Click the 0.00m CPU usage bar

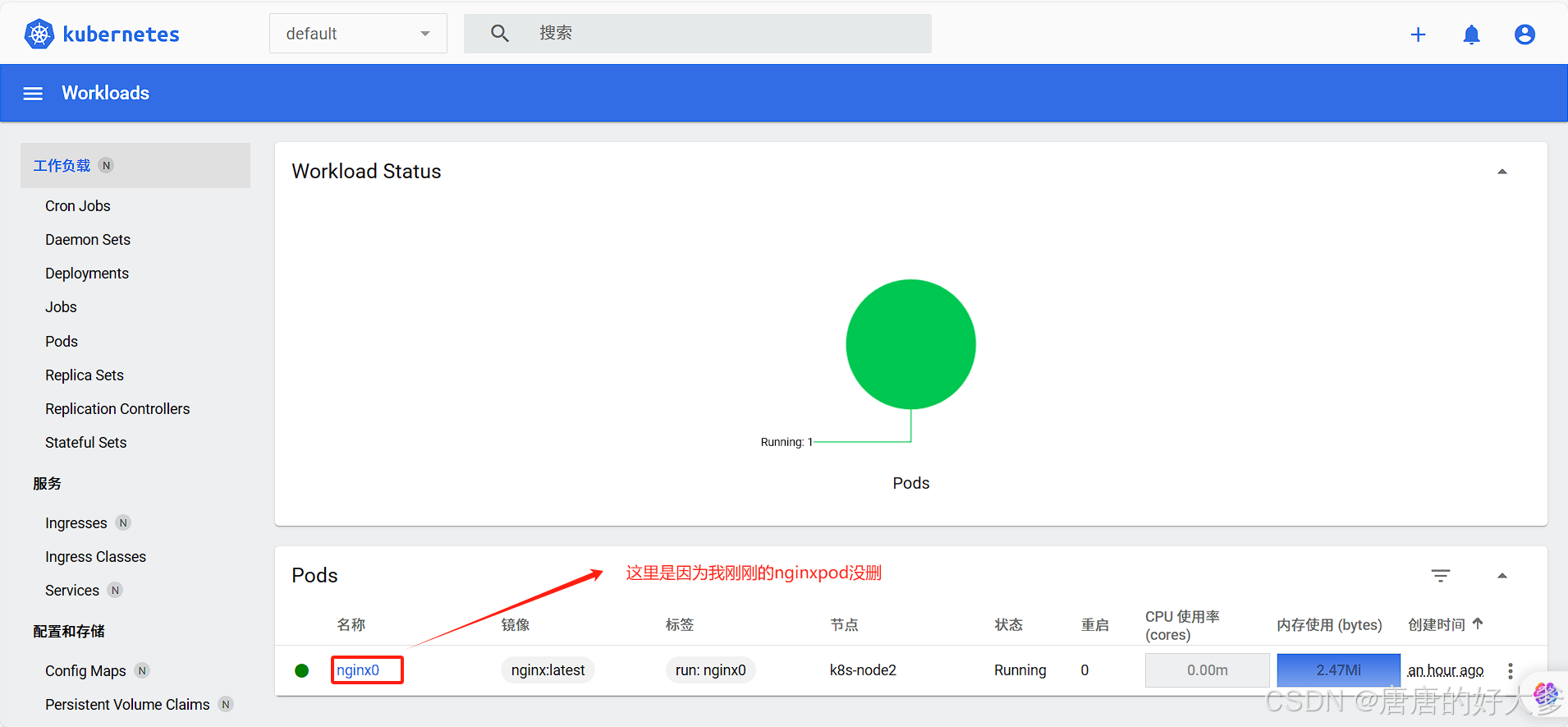tap(1207, 670)
